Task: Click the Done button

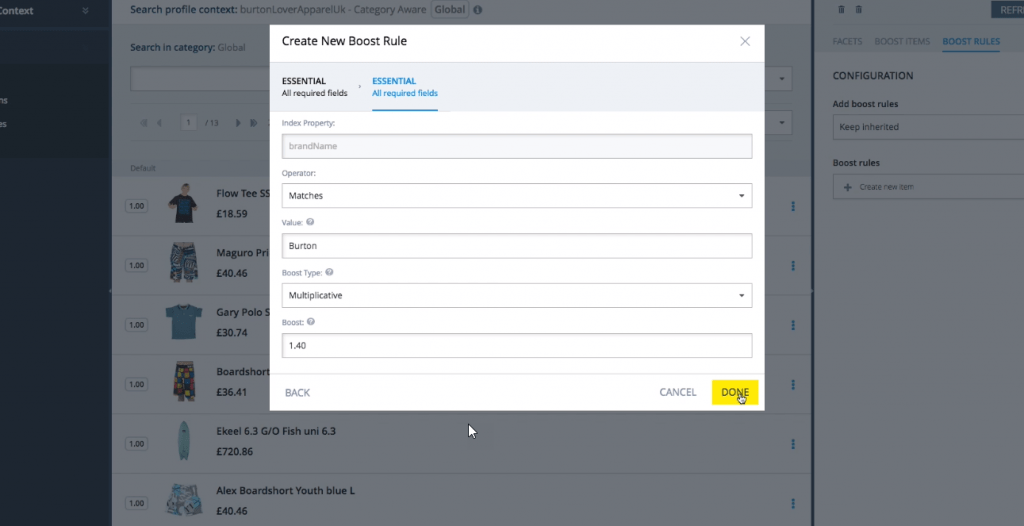Action: tap(735, 392)
